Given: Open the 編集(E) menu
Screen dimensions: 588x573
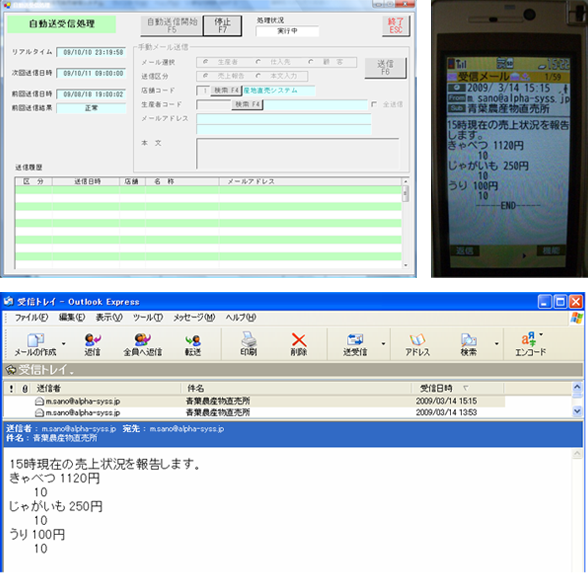Looking at the screenshot, I should click(72, 318).
